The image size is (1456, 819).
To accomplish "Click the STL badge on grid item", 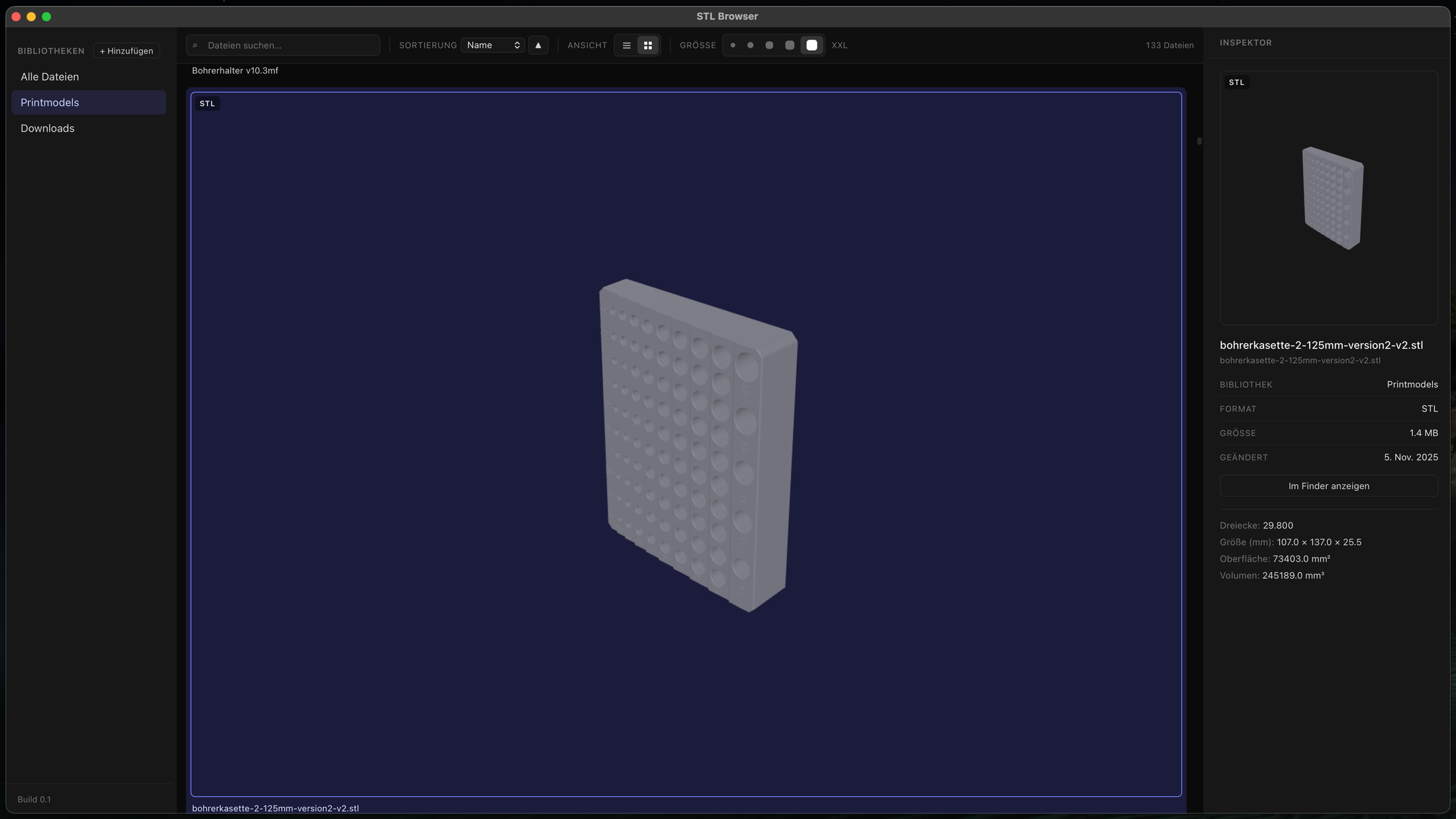I will (x=207, y=104).
